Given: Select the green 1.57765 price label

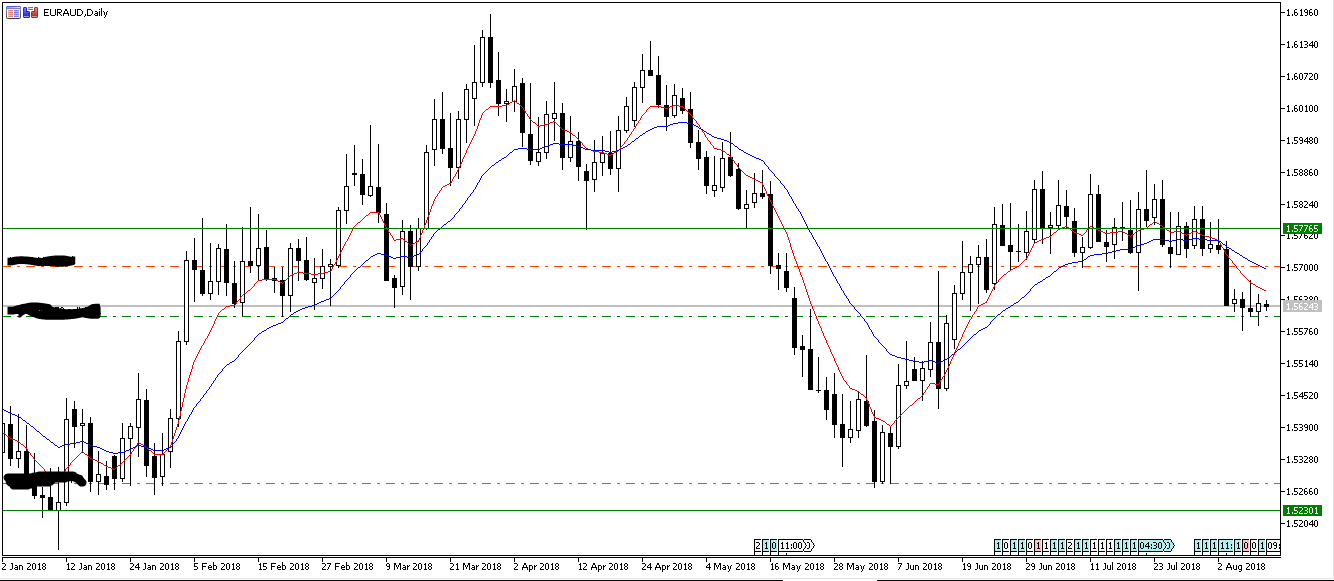Looking at the screenshot, I should pyautogui.click(x=1301, y=229).
